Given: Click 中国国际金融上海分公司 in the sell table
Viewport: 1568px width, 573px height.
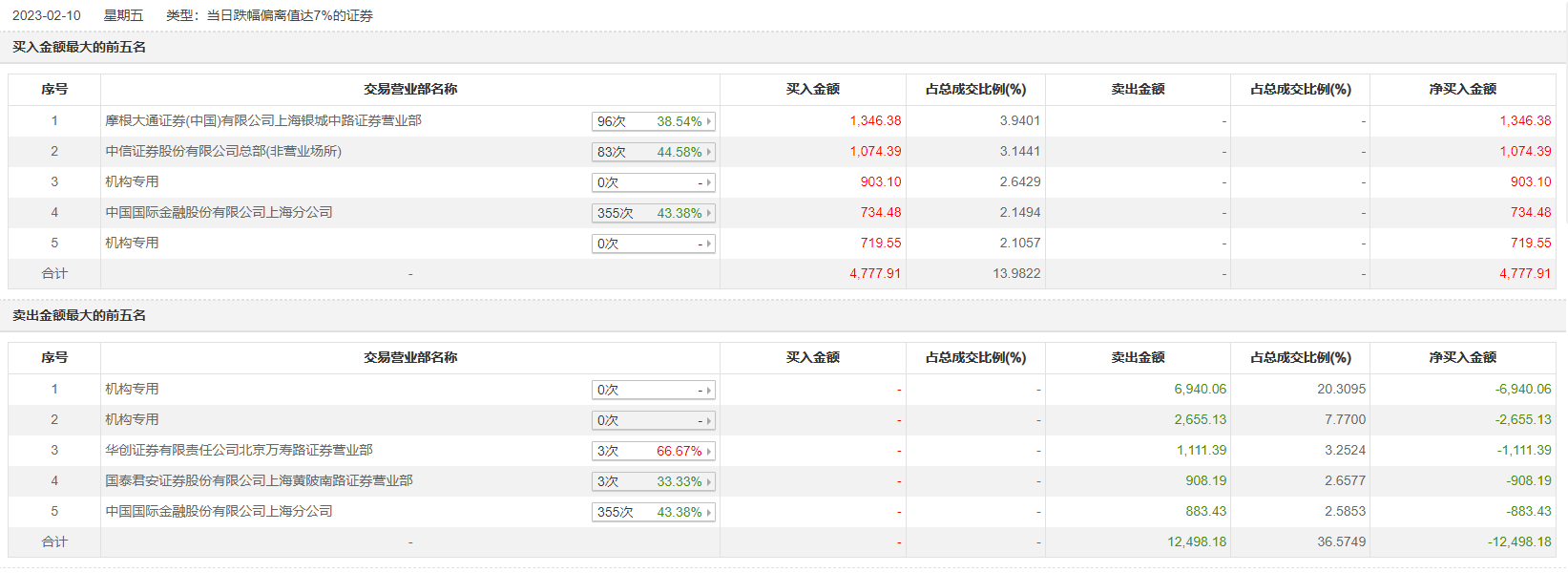Looking at the screenshot, I should (x=219, y=512).
